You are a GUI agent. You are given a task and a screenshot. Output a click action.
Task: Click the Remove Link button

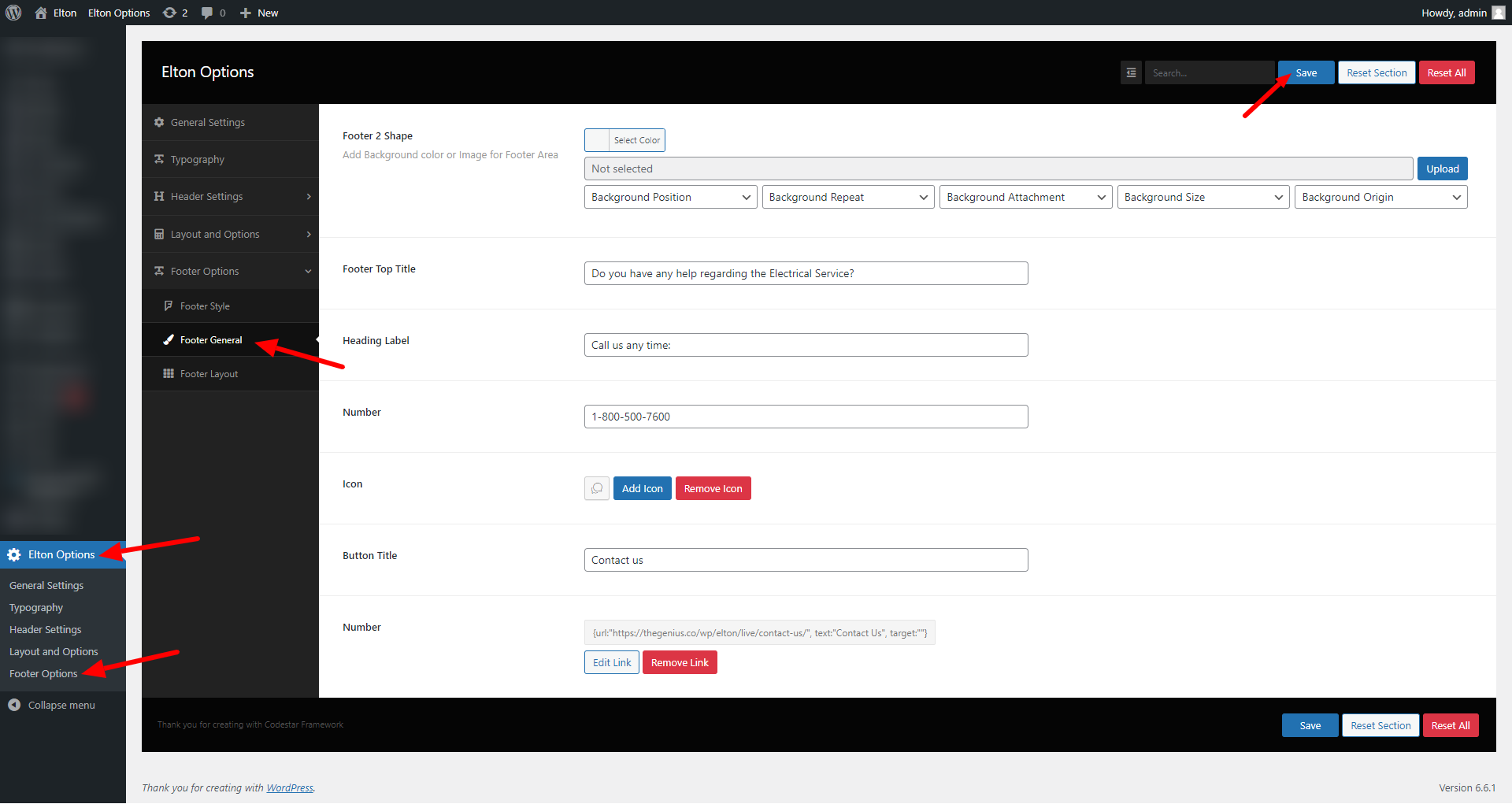(679, 662)
